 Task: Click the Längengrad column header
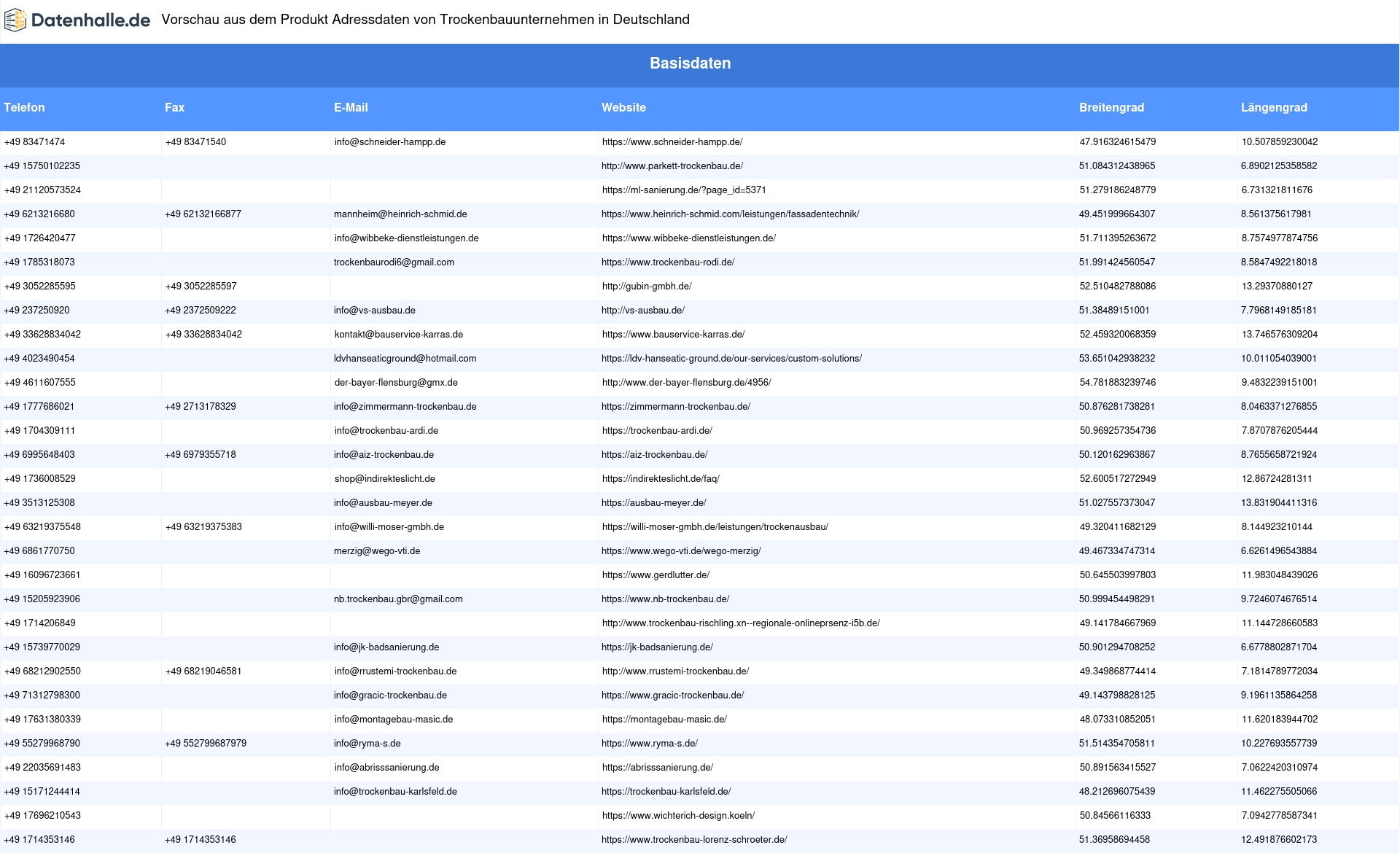(1274, 107)
